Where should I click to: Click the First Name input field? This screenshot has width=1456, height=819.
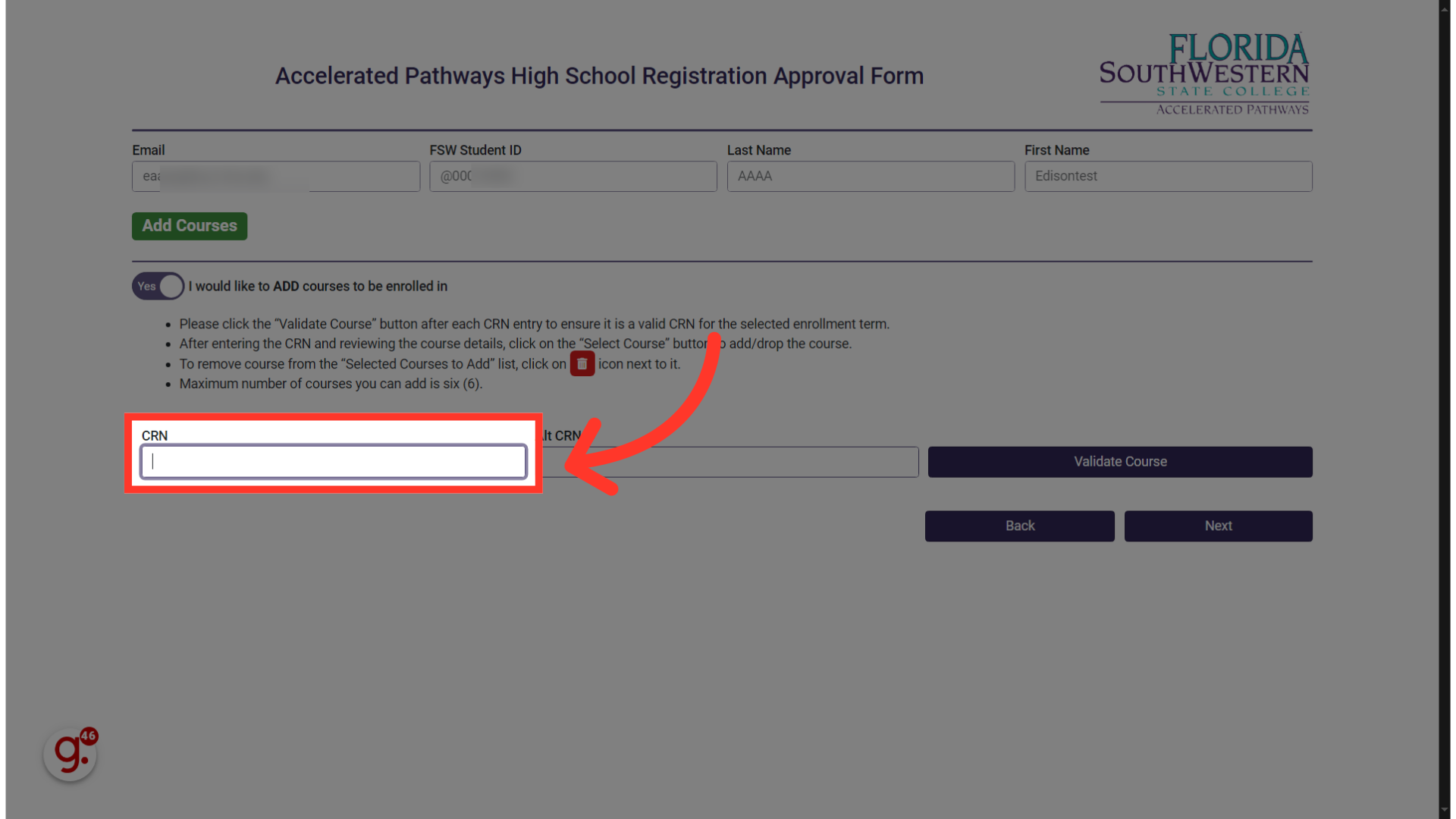[x=1168, y=176]
